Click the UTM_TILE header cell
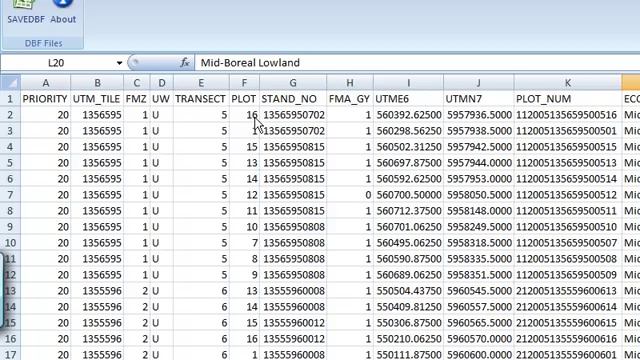640x360 pixels. pyautogui.click(x=97, y=99)
